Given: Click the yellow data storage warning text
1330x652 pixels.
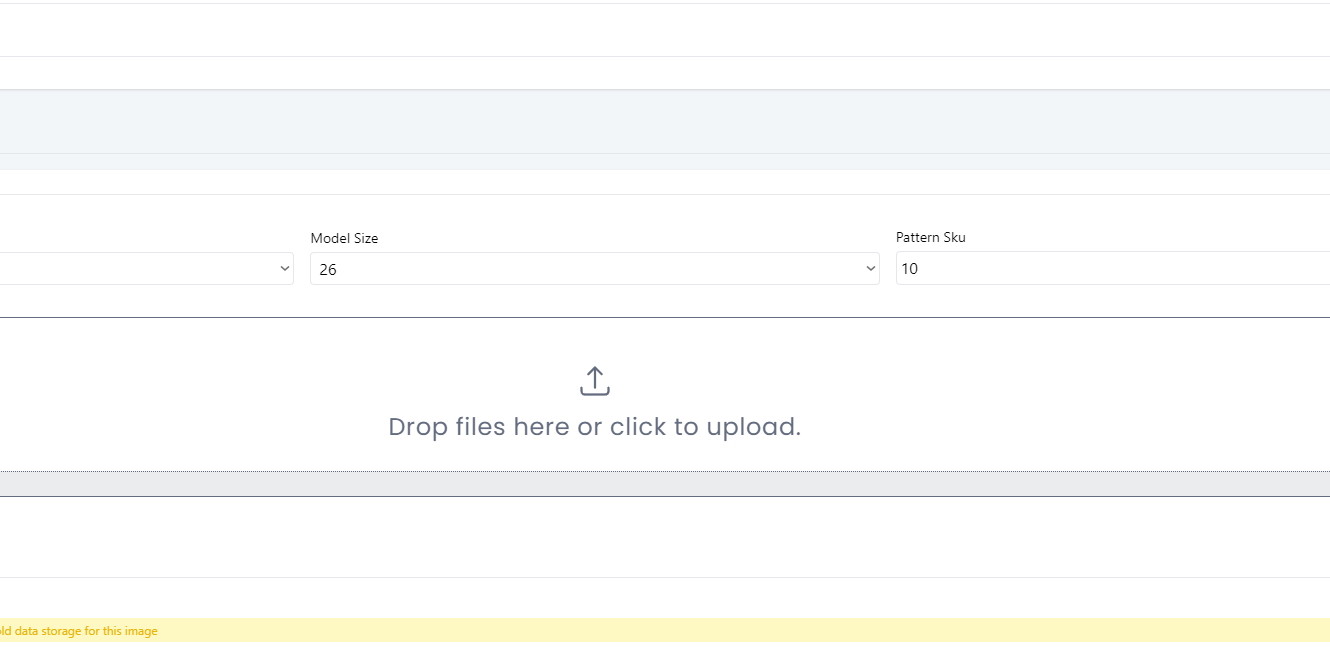Looking at the screenshot, I should click(x=78, y=631).
